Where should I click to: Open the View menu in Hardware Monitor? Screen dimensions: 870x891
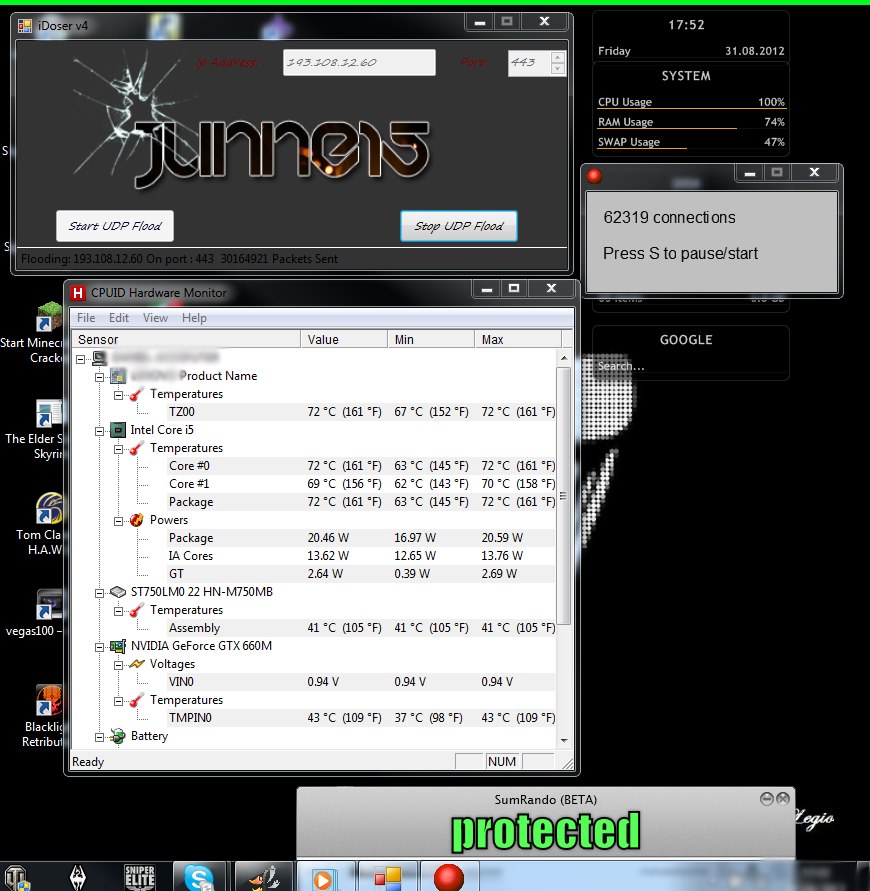155,318
